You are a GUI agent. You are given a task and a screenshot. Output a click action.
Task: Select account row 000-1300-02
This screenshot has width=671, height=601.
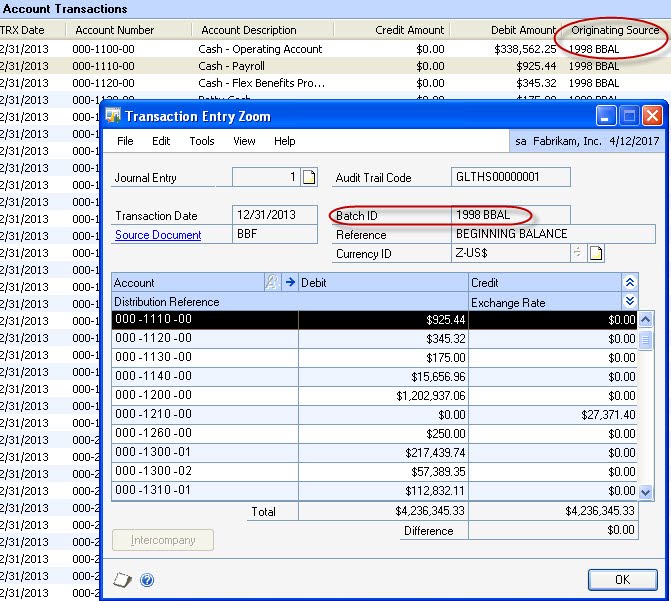click(374, 471)
